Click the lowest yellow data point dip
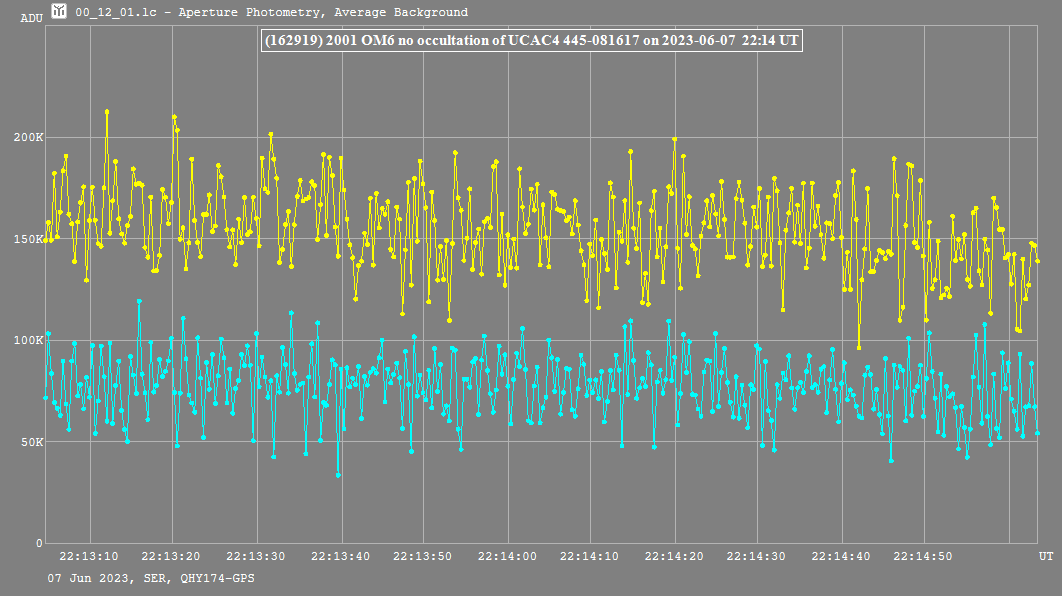Image resolution: width=1062 pixels, height=596 pixels. pos(859,348)
